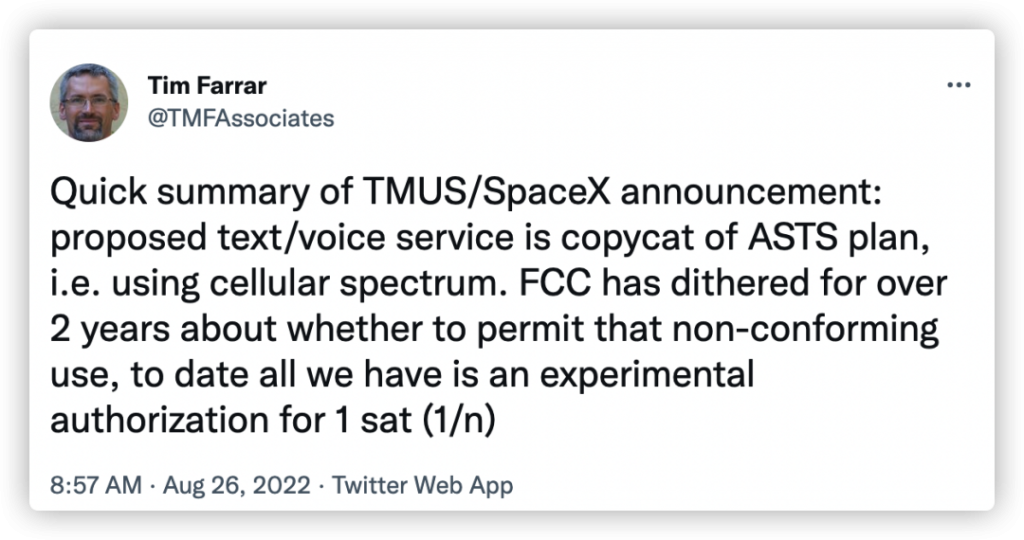The height and width of the screenshot is (540, 1024).
Task: Click the ASTS ticker in tweet text
Action: (x=792, y=238)
